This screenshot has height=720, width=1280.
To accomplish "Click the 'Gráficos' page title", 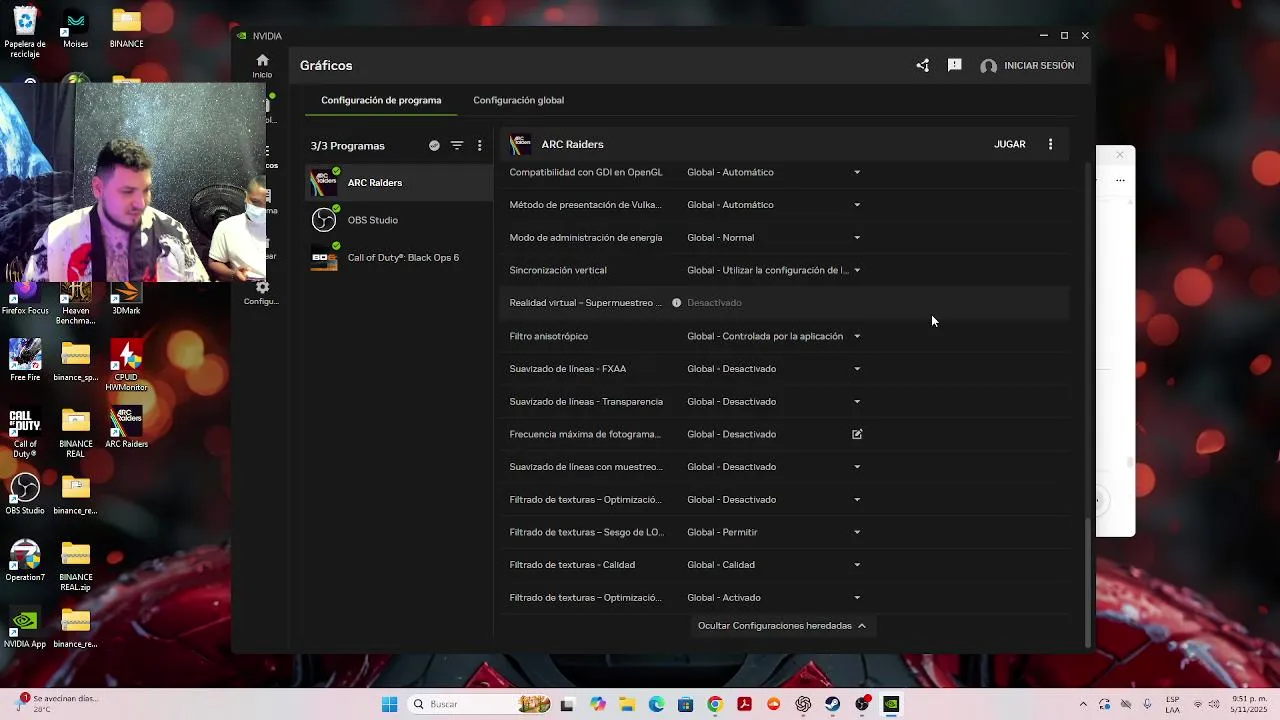I will (x=326, y=66).
